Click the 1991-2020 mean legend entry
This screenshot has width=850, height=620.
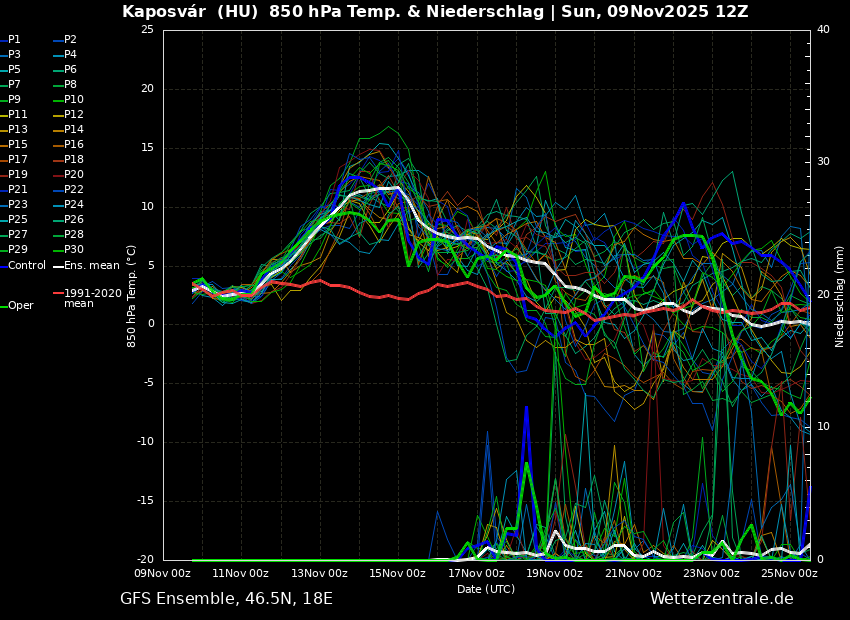pos(92,298)
